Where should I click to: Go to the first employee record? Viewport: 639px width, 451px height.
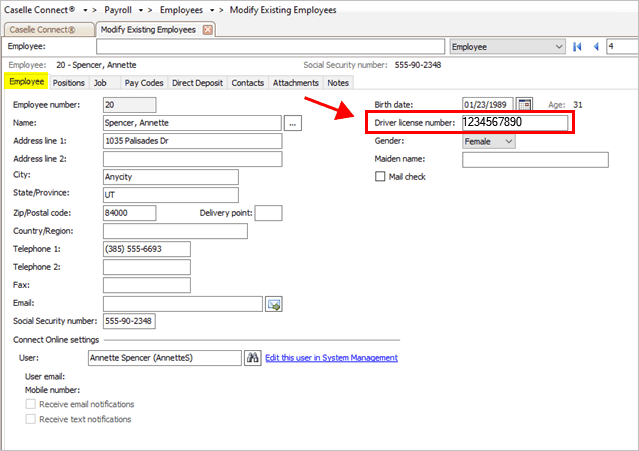577,46
